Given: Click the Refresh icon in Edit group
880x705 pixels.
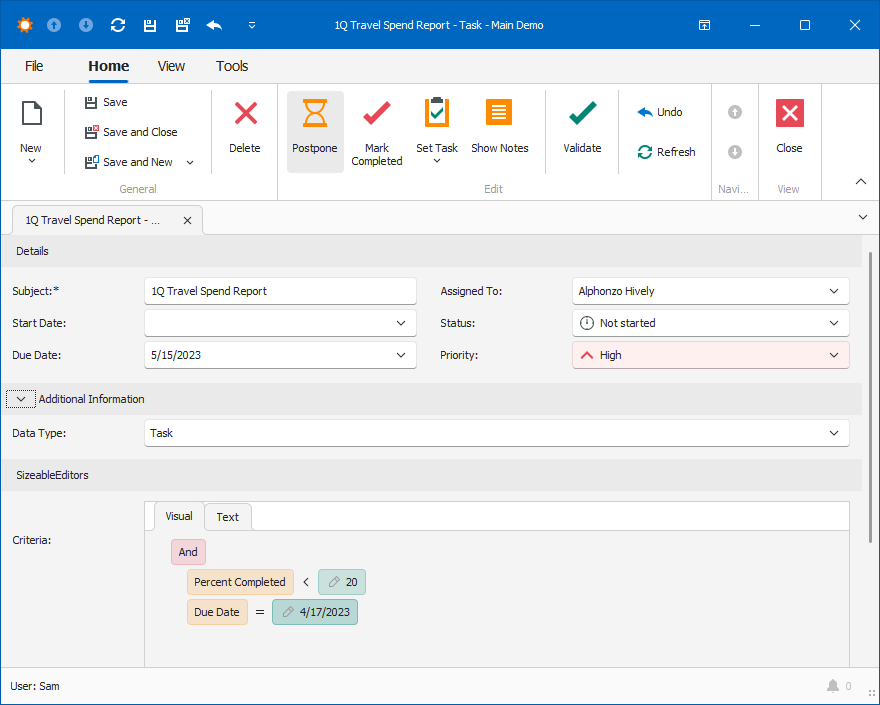Looking at the screenshot, I should (x=646, y=152).
